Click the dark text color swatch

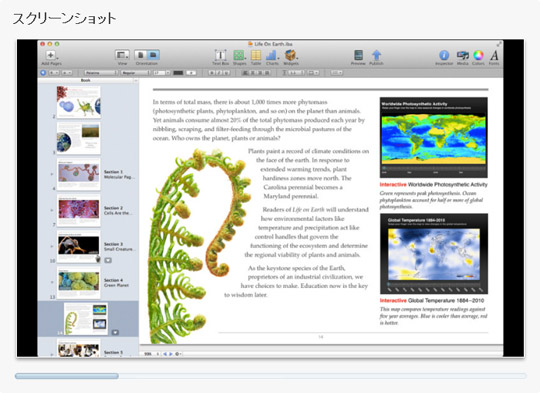click(x=178, y=73)
